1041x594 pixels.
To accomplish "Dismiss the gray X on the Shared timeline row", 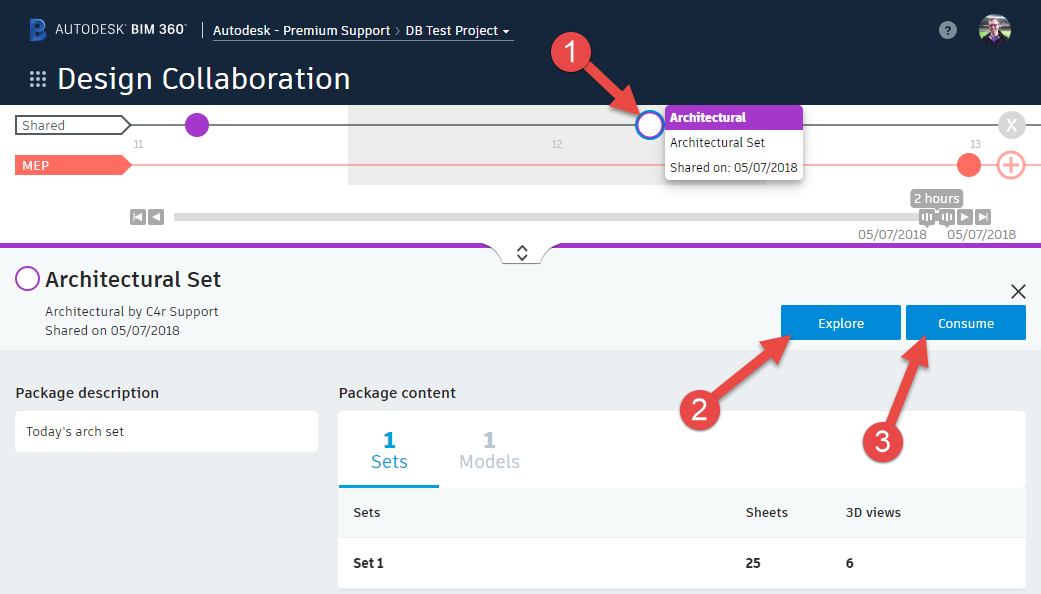I will pyautogui.click(x=1011, y=125).
